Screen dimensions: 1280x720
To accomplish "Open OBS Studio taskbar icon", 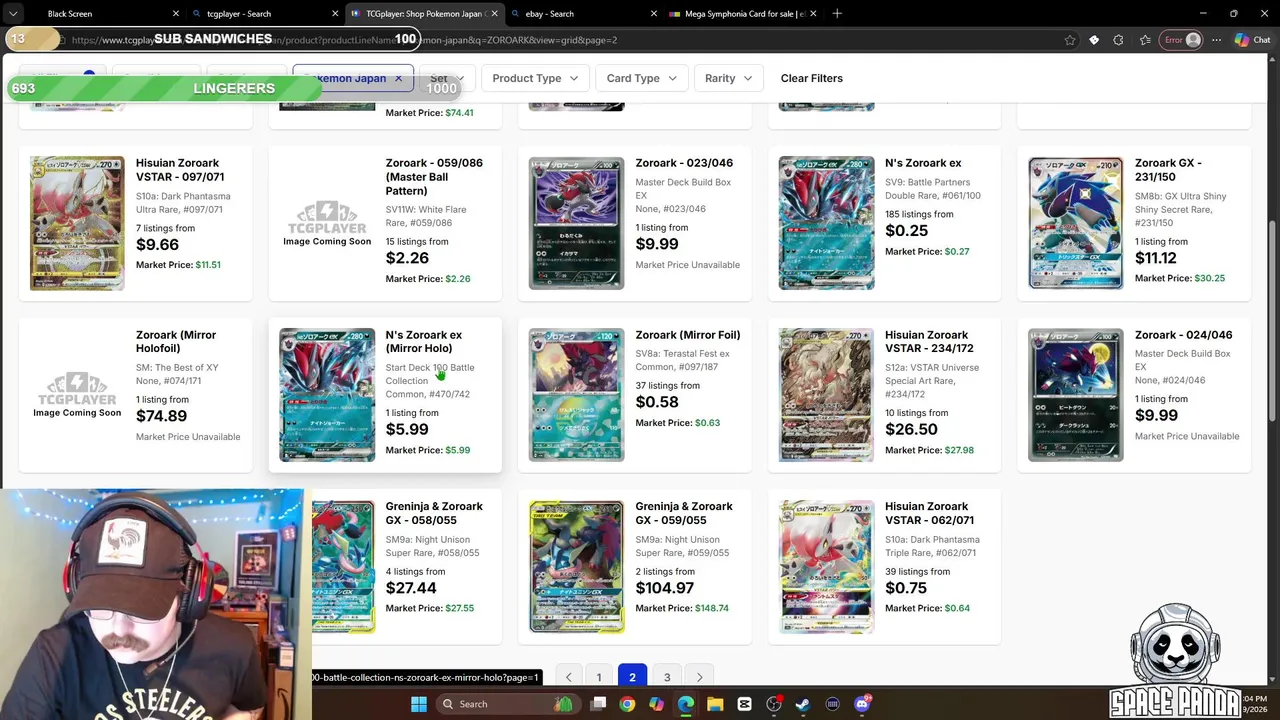I will (774, 704).
